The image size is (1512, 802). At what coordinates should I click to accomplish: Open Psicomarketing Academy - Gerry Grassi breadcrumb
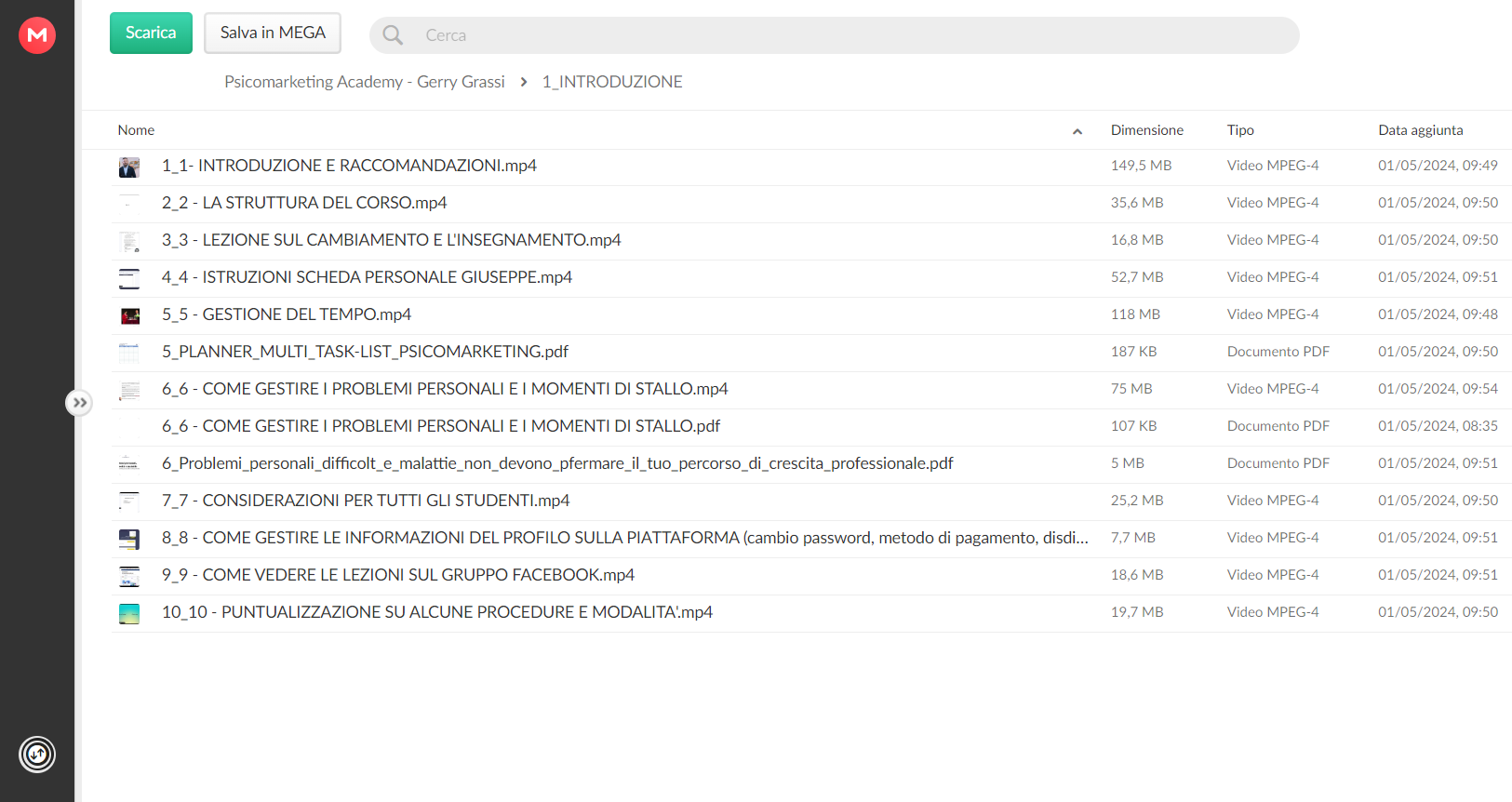[365, 82]
